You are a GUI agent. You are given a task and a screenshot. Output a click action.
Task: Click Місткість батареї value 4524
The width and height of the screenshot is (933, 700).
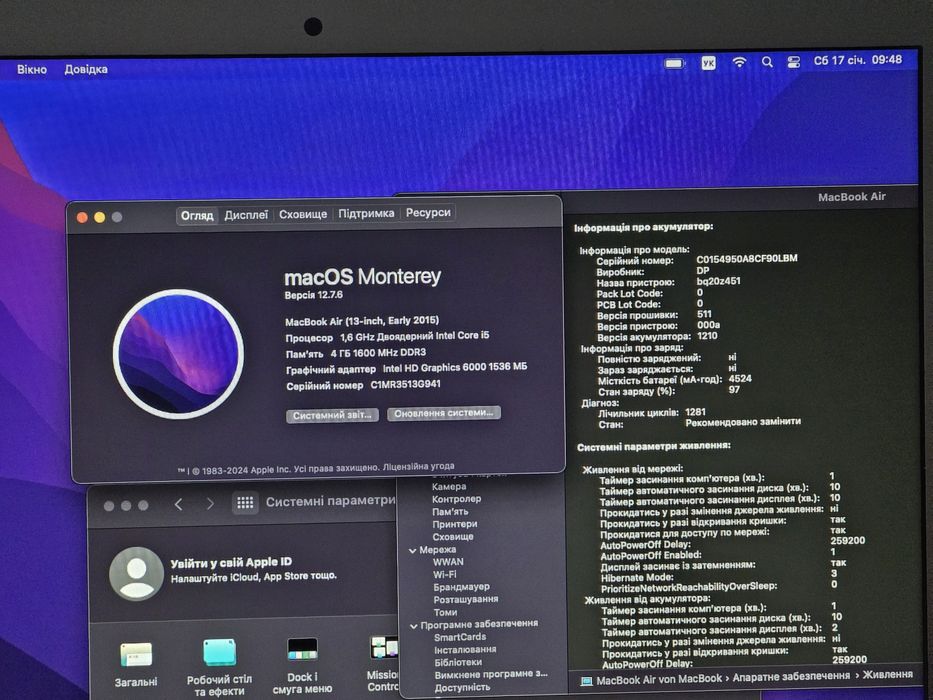[740, 379]
